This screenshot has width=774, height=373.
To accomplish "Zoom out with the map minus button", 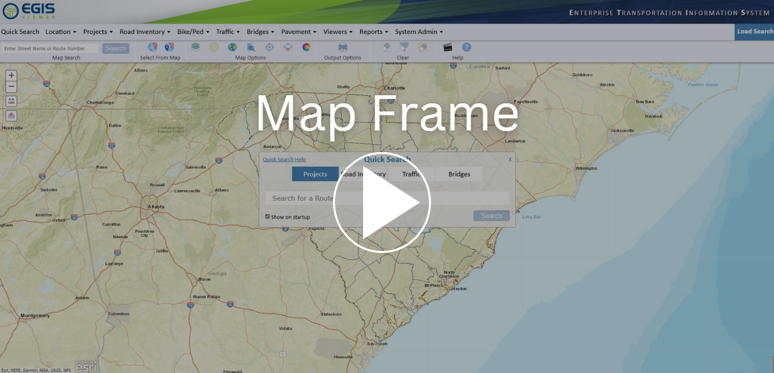I will (11, 87).
